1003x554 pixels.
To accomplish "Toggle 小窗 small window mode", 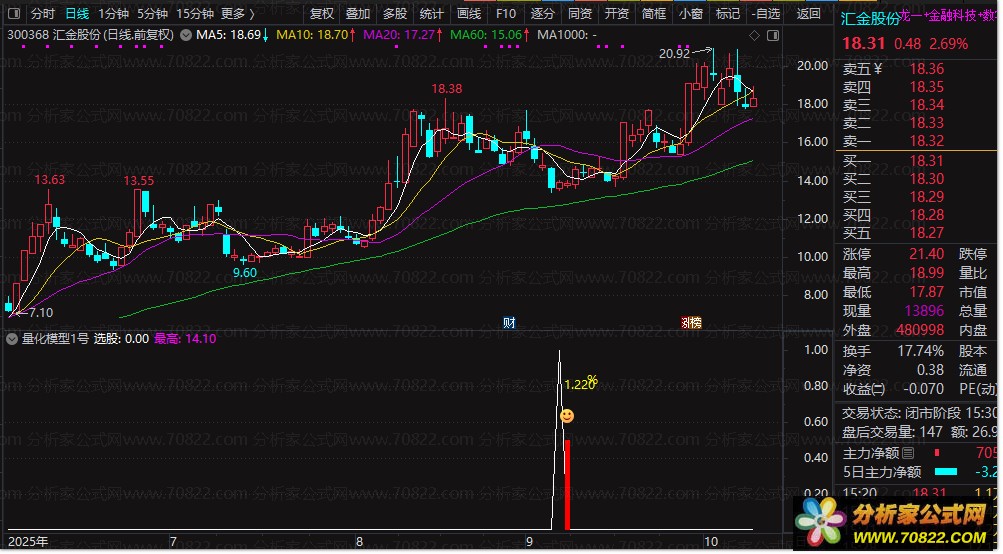I will click(690, 14).
